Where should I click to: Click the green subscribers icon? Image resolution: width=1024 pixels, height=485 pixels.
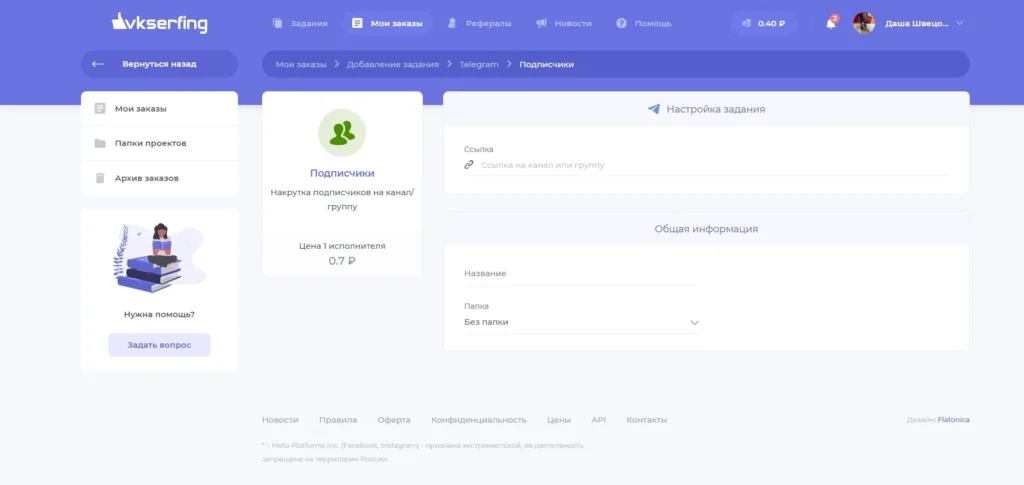pos(342,133)
